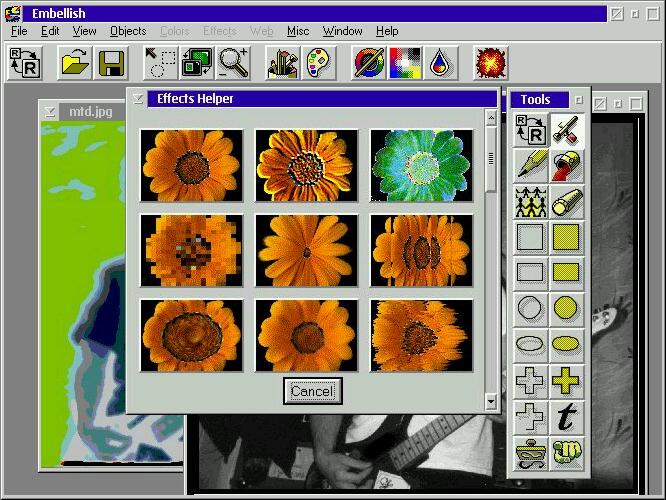Viewport: 666px width, 500px height.
Task: Select the pen nib tool in Tools
Action: click(531, 166)
